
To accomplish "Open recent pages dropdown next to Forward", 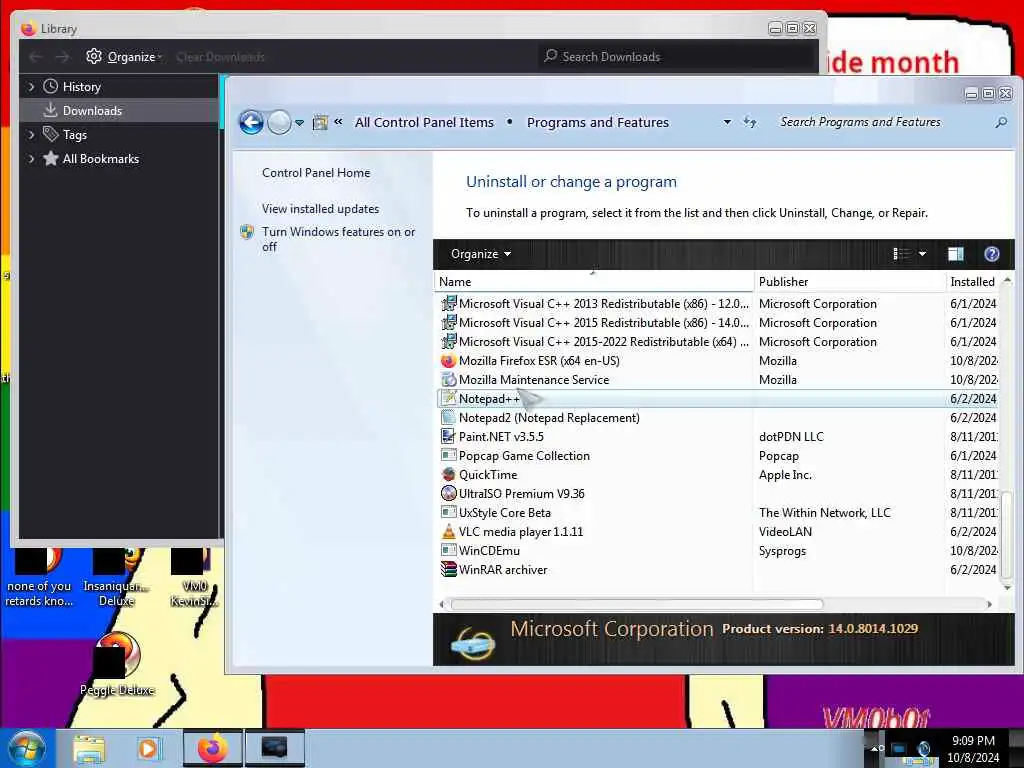I will (299, 123).
